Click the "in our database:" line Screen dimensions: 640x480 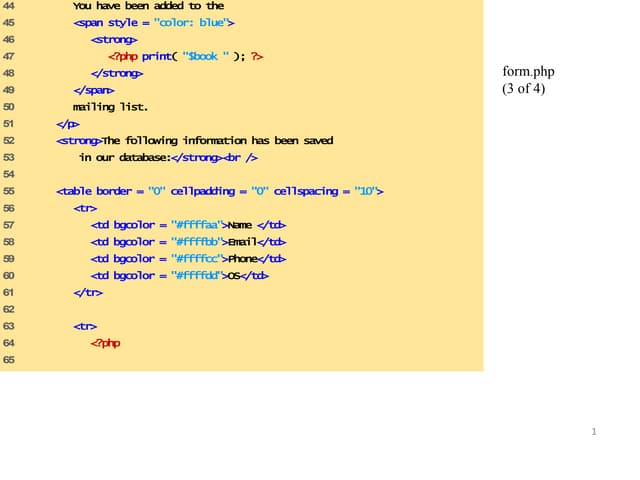tap(169, 158)
